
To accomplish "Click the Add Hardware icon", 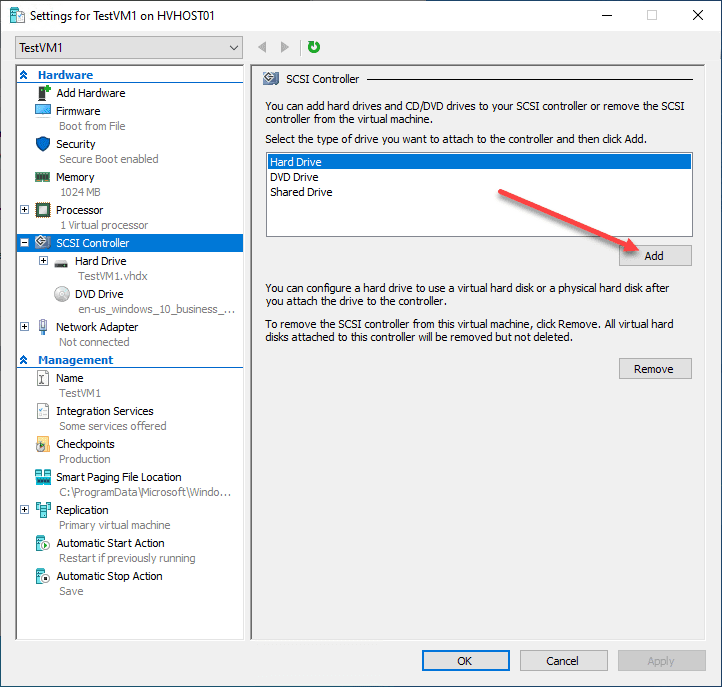I will coord(43,93).
